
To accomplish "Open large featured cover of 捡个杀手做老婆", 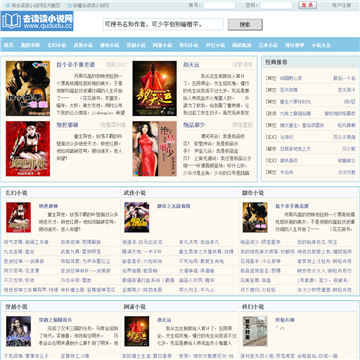I will (28, 88).
